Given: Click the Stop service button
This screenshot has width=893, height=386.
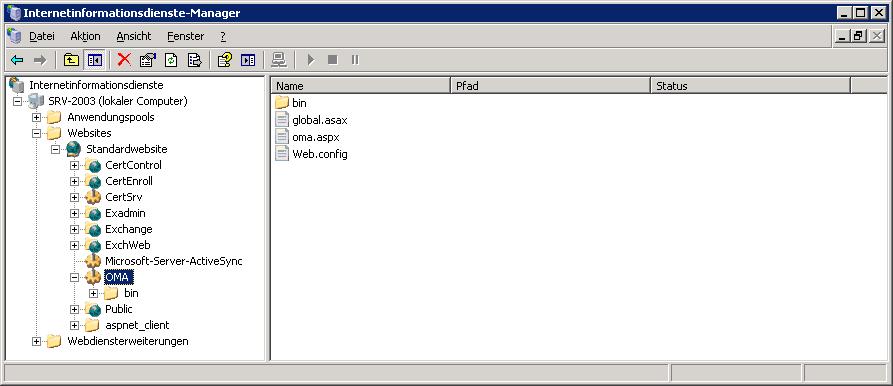Looking at the screenshot, I should 333,60.
